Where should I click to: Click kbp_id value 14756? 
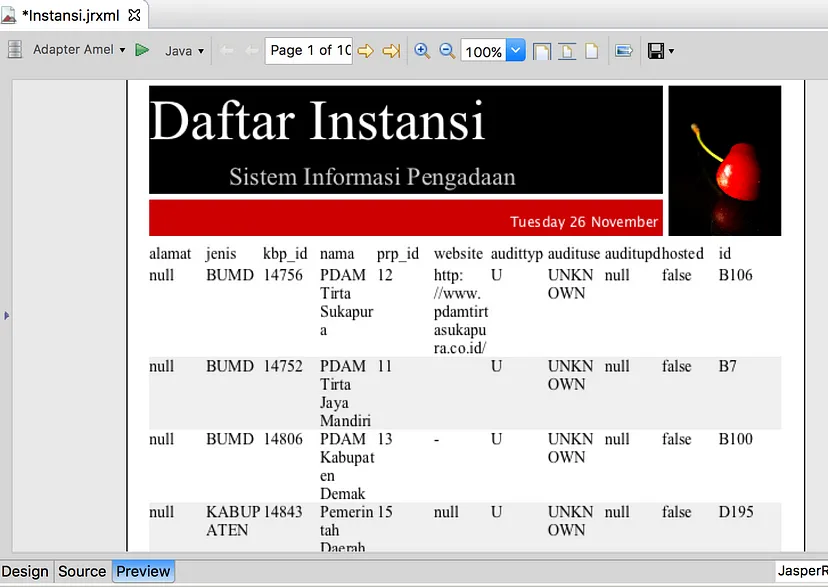tap(283, 275)
